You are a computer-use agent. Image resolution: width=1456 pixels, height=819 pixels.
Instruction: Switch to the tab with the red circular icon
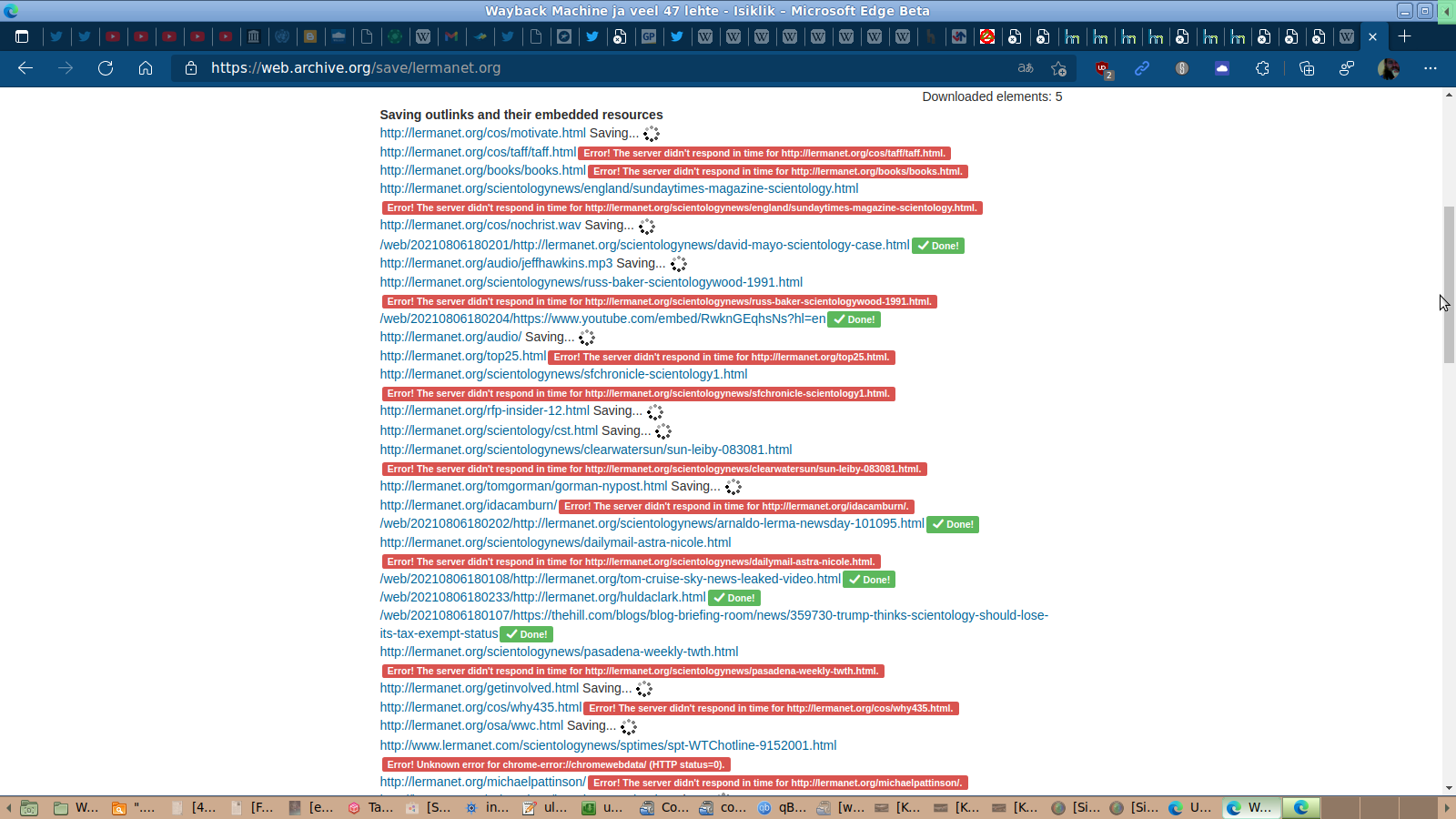987,36
